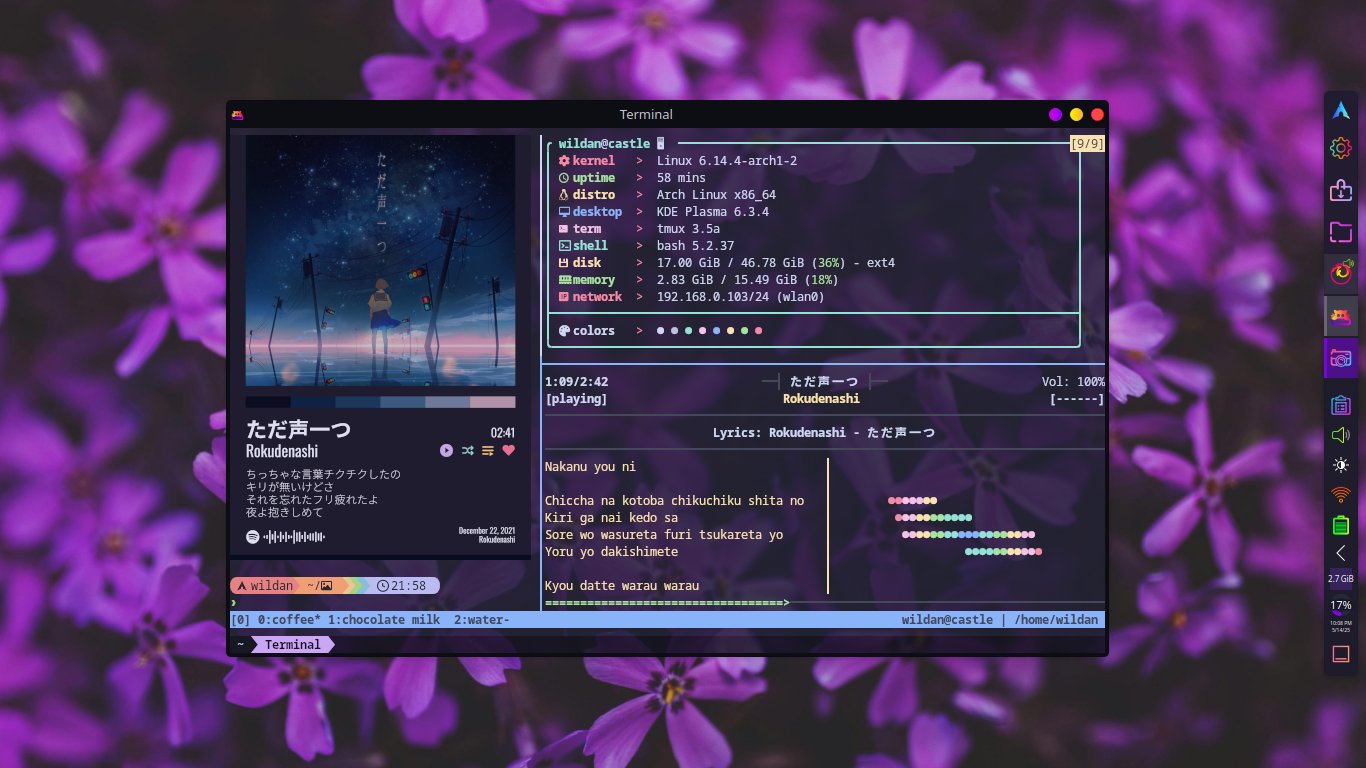Click the Spotify logo on the music card
This screenshot has height=768, width=1366.
point(253,537)
